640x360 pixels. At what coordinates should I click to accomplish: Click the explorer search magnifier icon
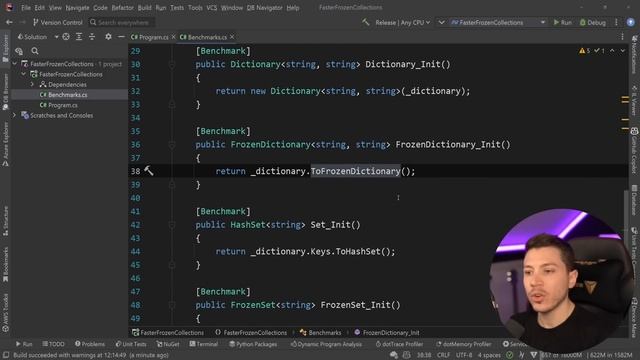[35, 51]
